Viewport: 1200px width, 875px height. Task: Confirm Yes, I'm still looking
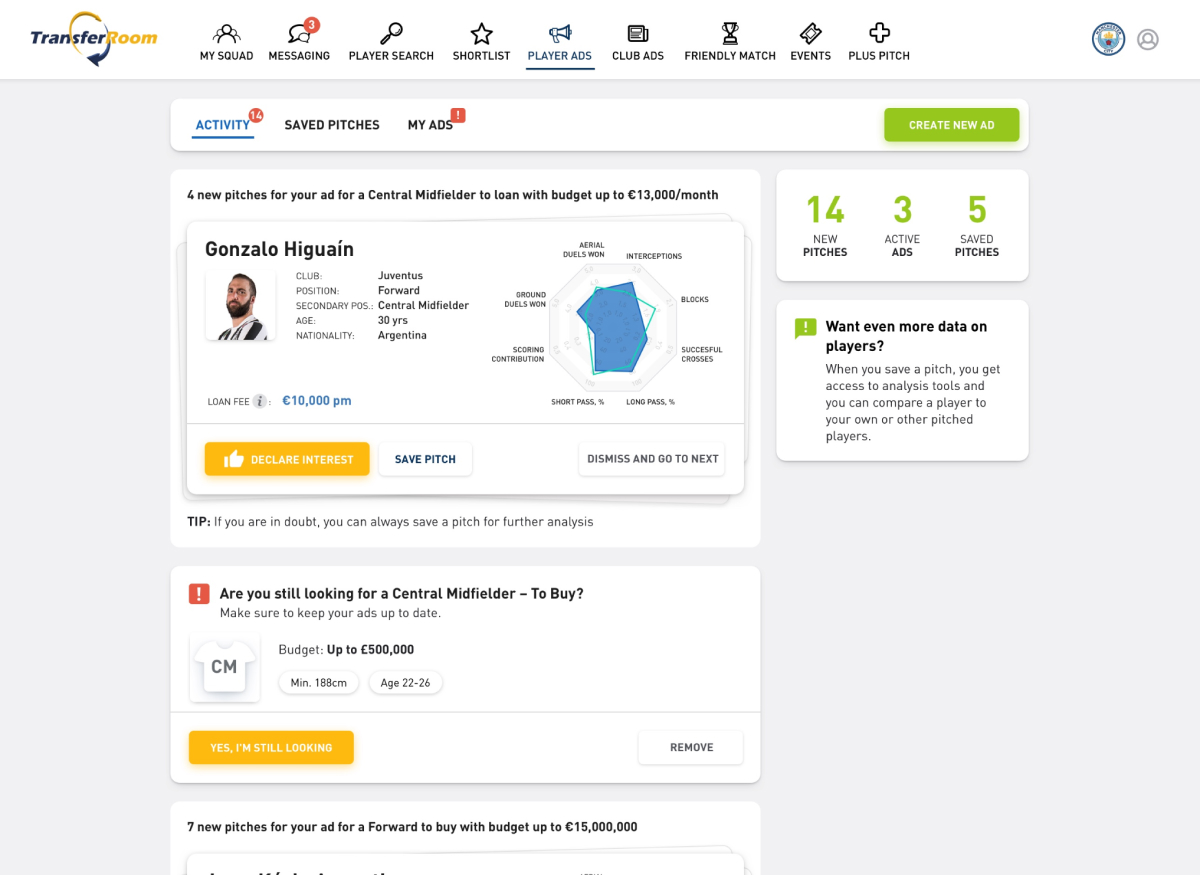click(x=271, y=748)
